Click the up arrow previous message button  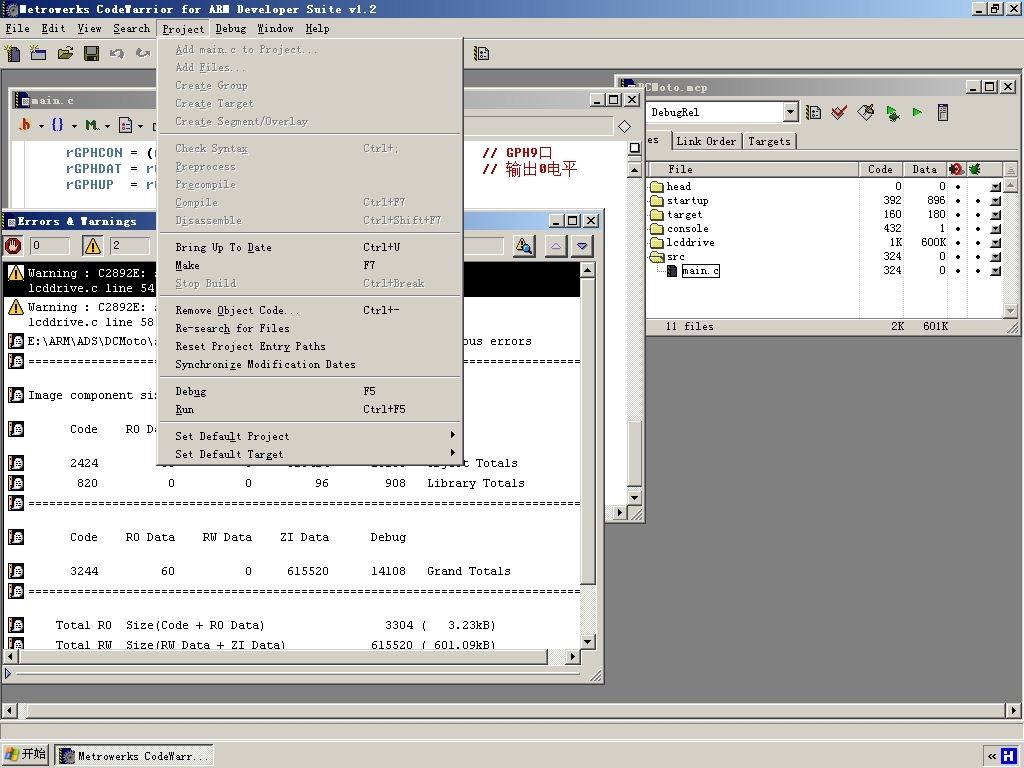[556, 246]
